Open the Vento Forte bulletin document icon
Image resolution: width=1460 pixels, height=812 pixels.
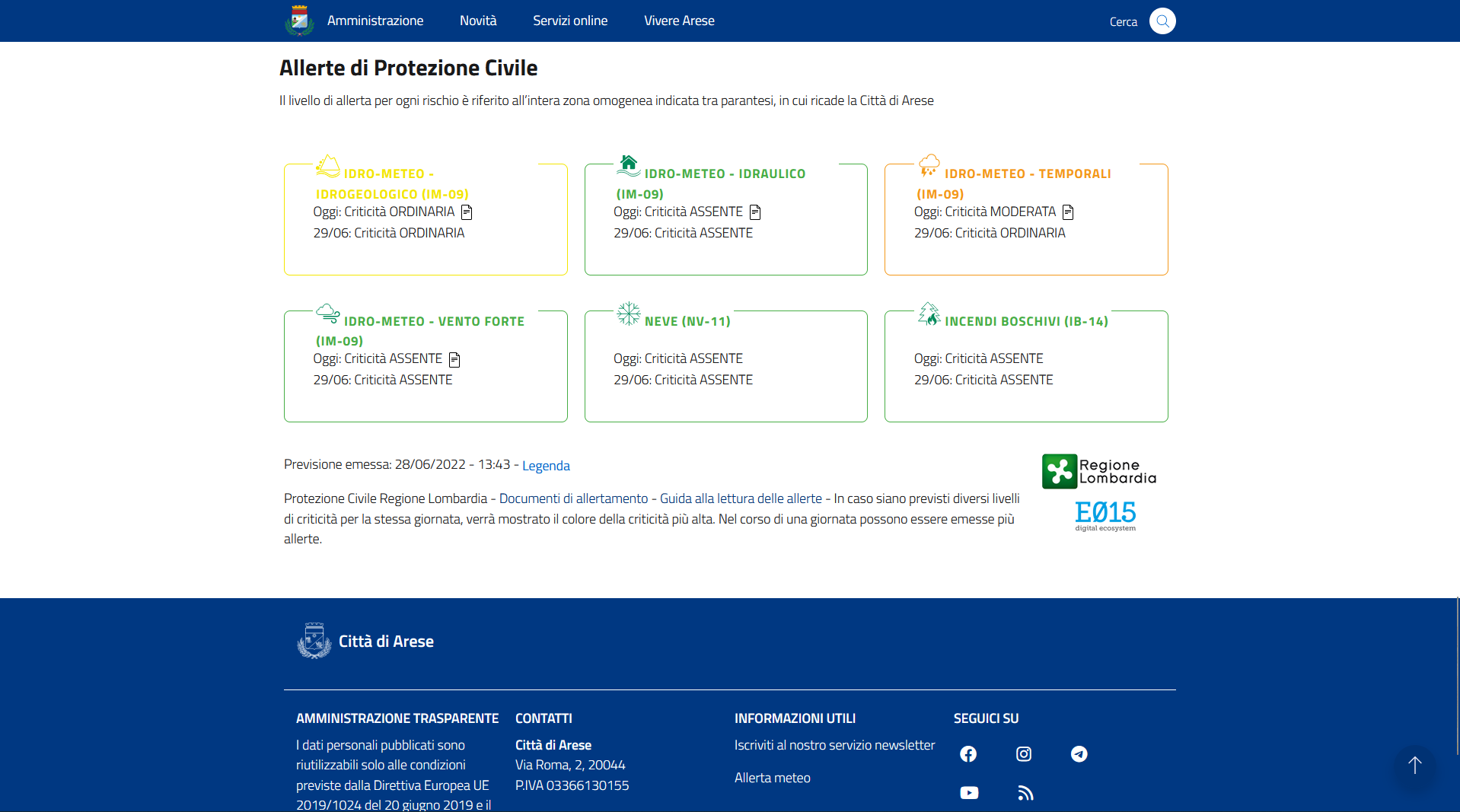coord(454,359)
